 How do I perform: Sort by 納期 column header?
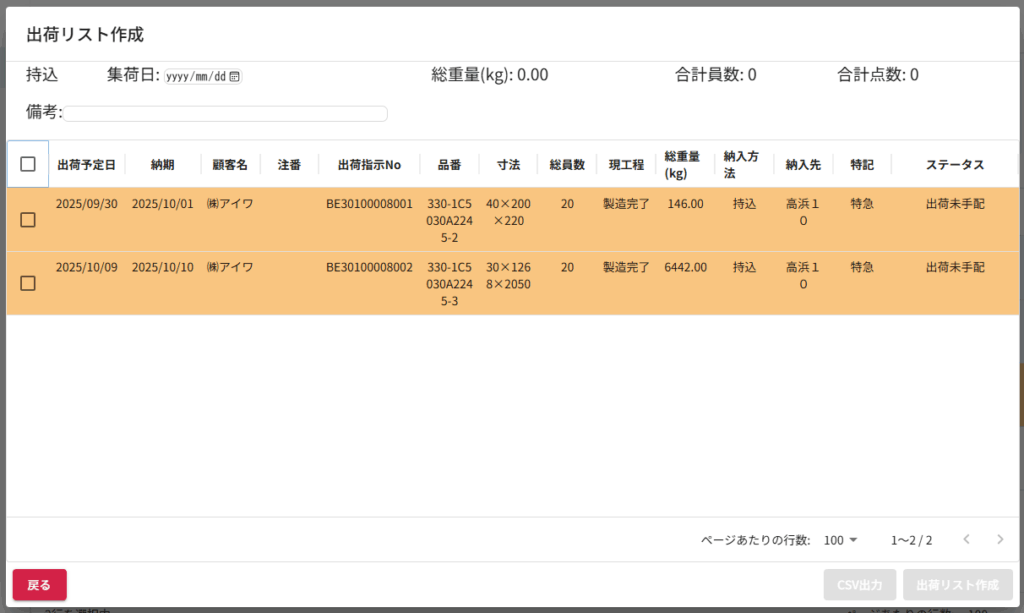click(162, 165)
